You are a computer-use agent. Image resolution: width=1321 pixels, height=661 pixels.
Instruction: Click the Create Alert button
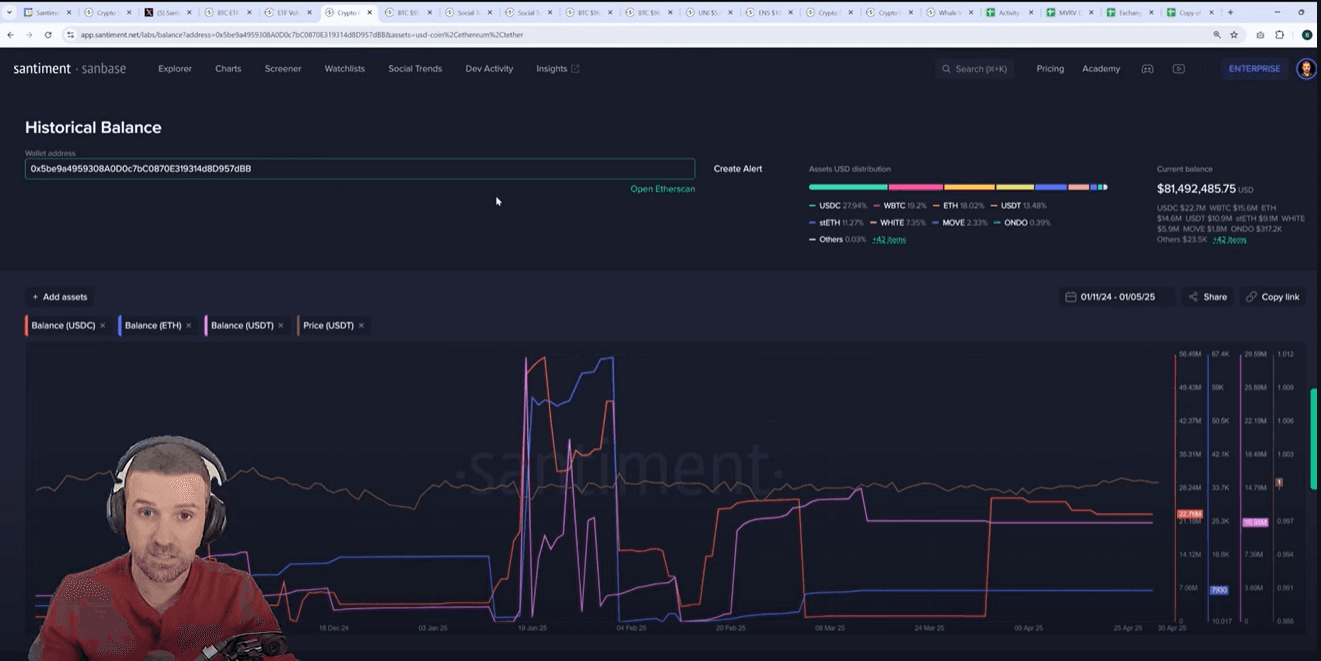point(738,169)
